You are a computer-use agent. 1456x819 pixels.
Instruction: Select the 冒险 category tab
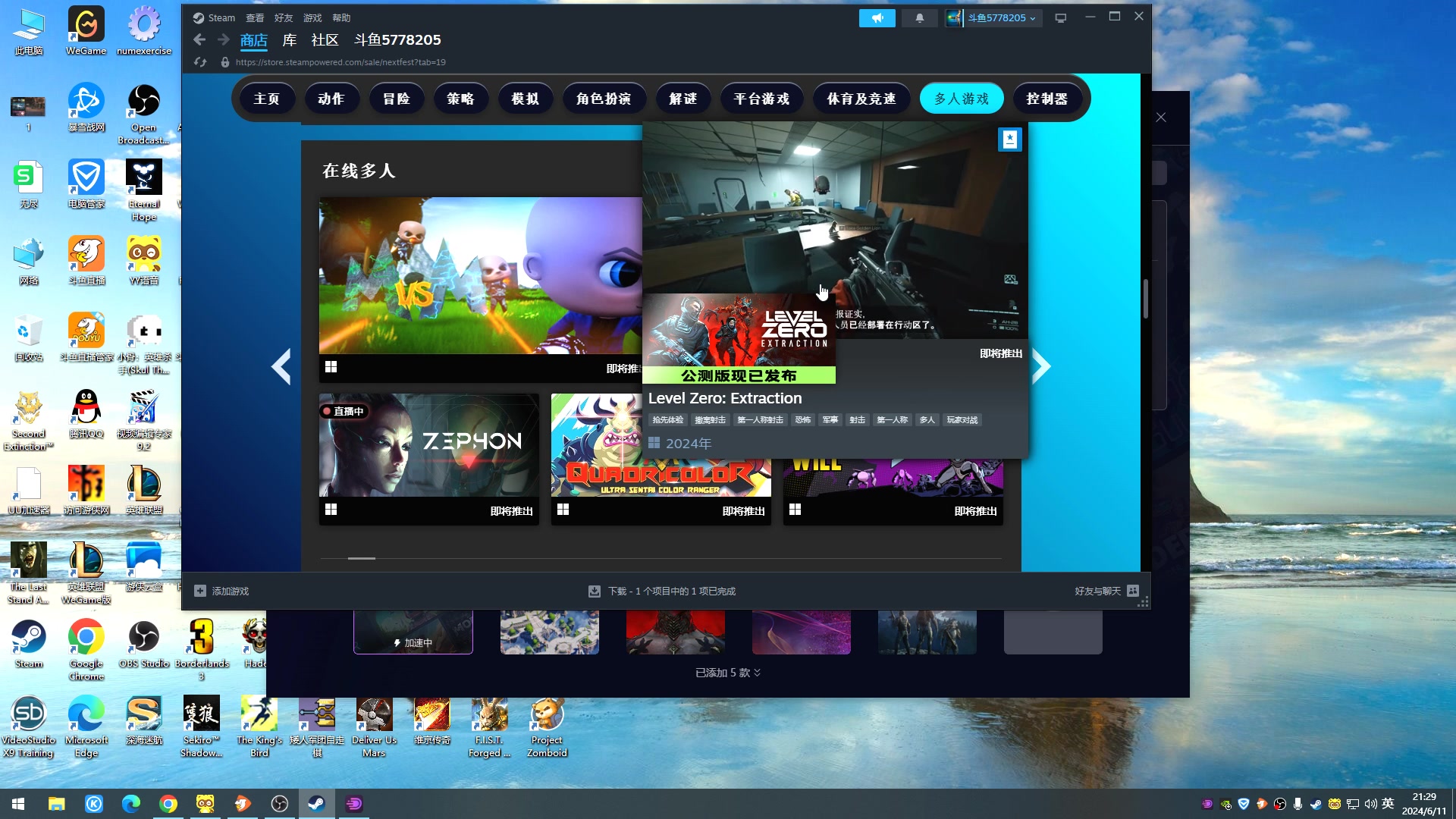396,99
